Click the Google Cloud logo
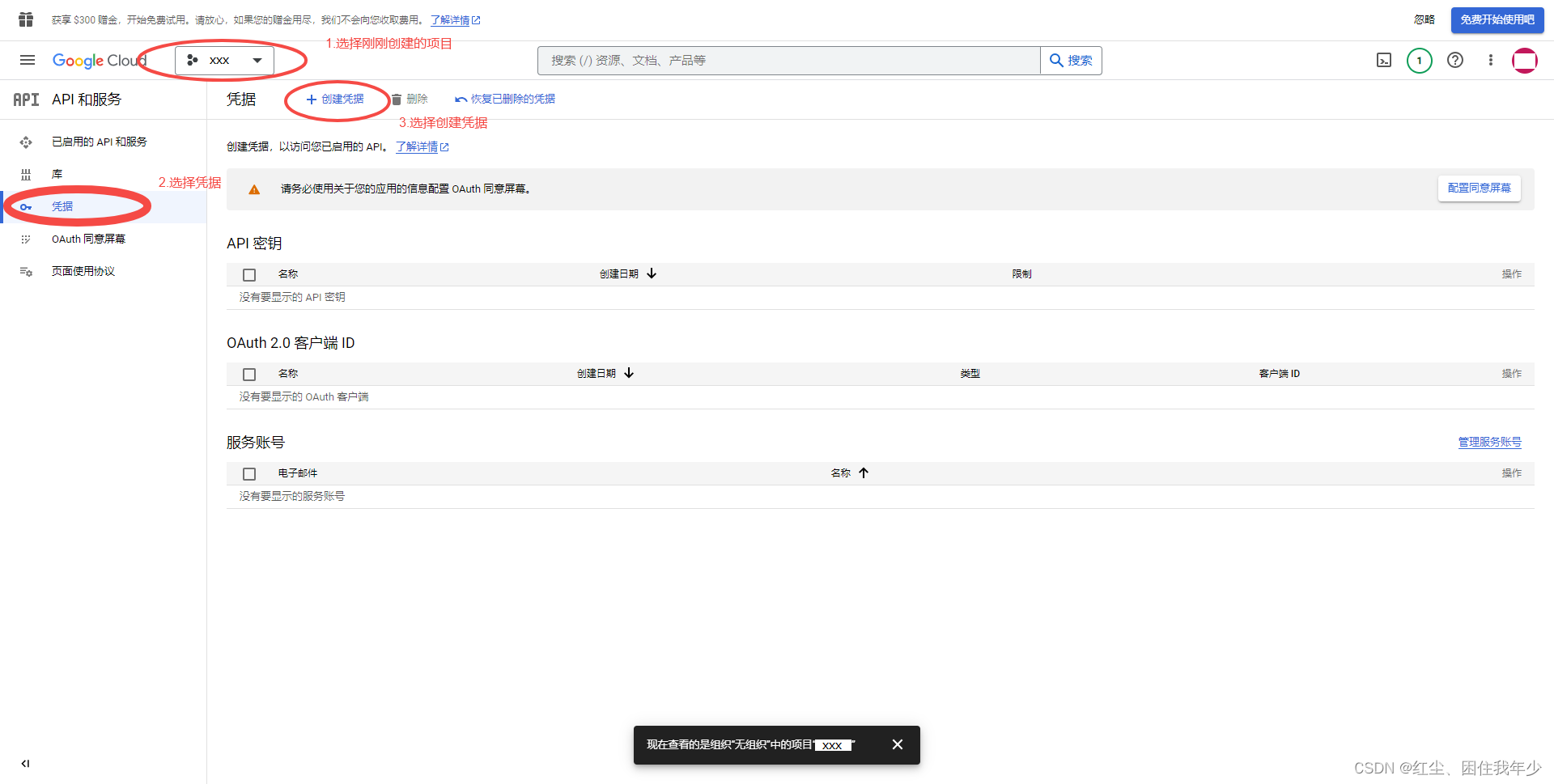The width and height of the screenshot is (1554, 784). point(100,61)
